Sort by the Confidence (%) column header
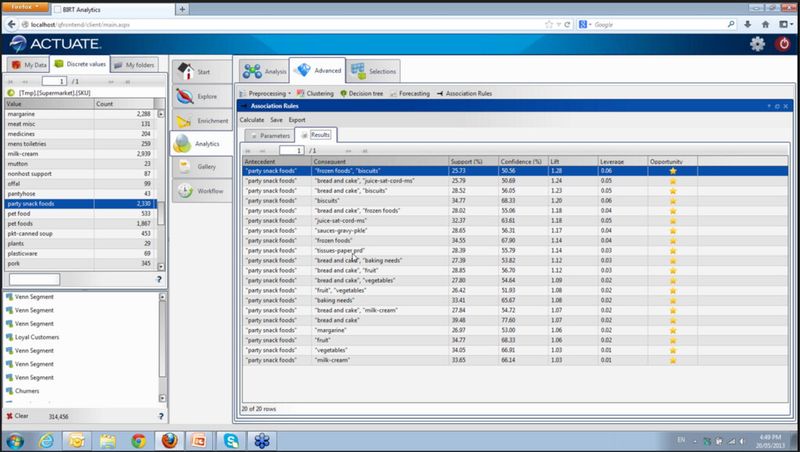Viewport: 800px width, 452px height. 522,161
